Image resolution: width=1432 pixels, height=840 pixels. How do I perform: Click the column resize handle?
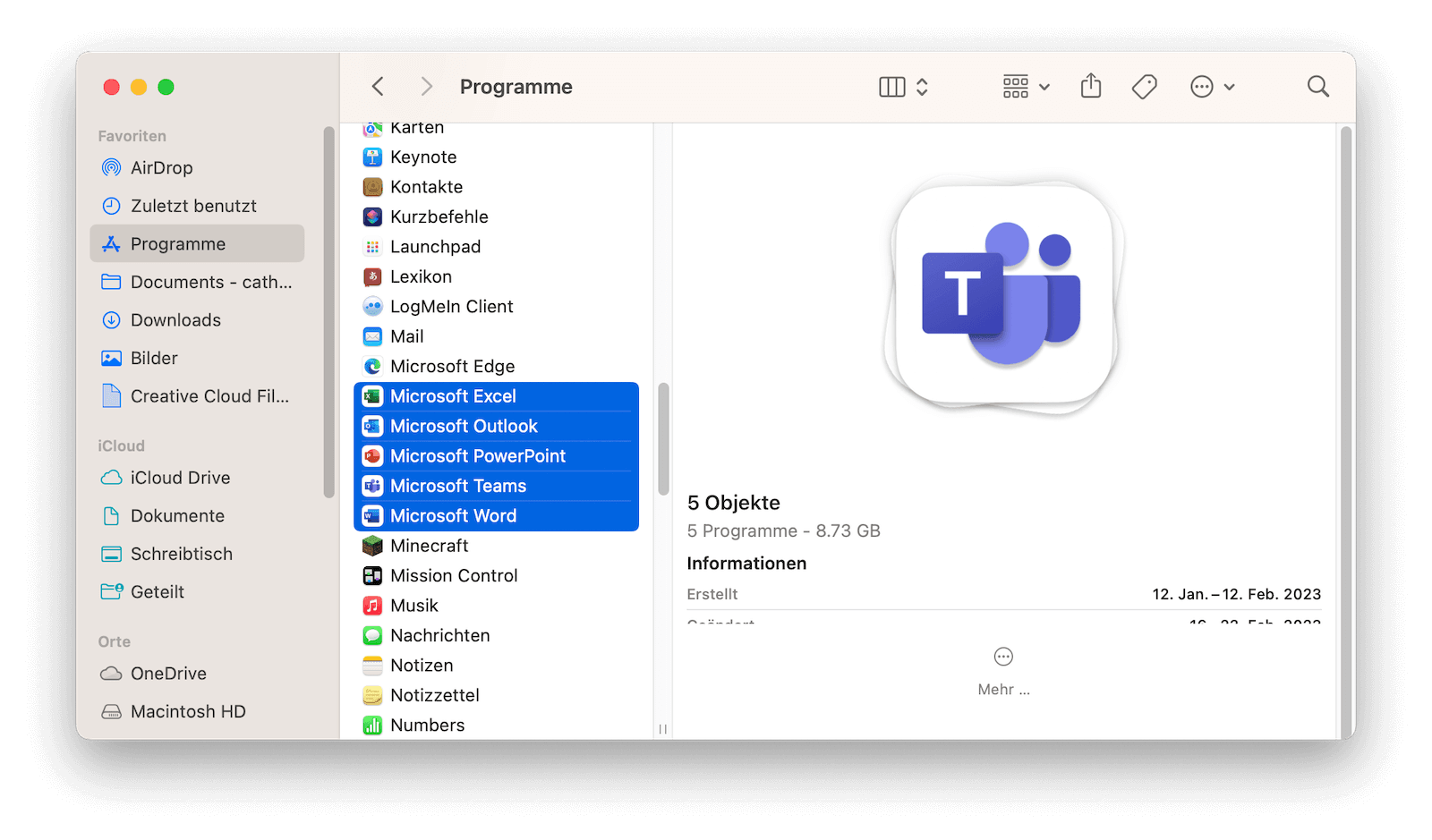pyautogui.click(x=663, y=729)
